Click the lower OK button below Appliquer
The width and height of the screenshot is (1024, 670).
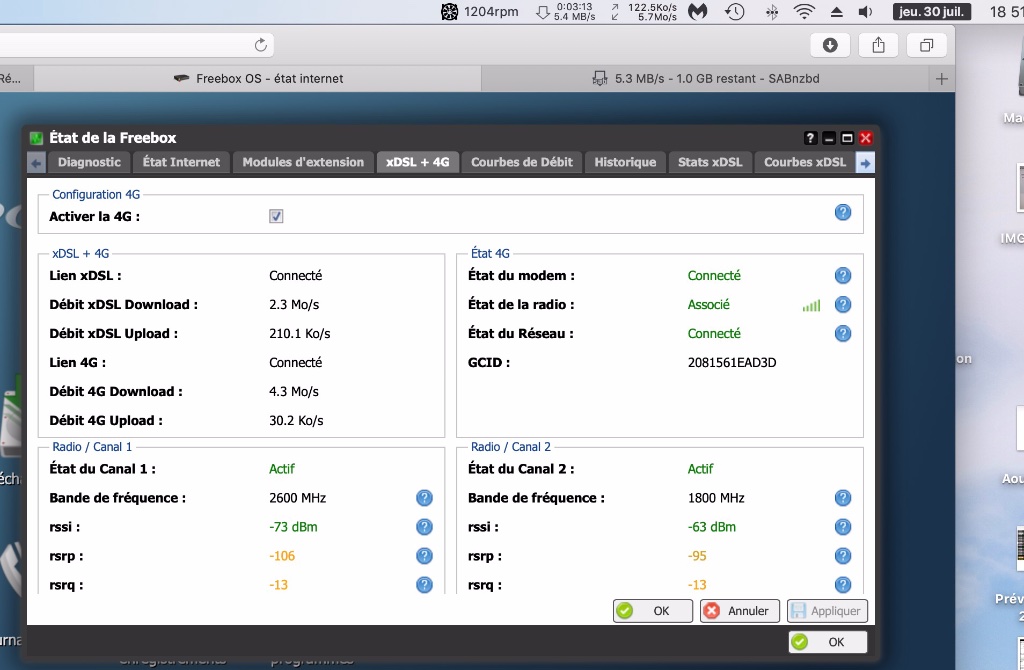827,642
